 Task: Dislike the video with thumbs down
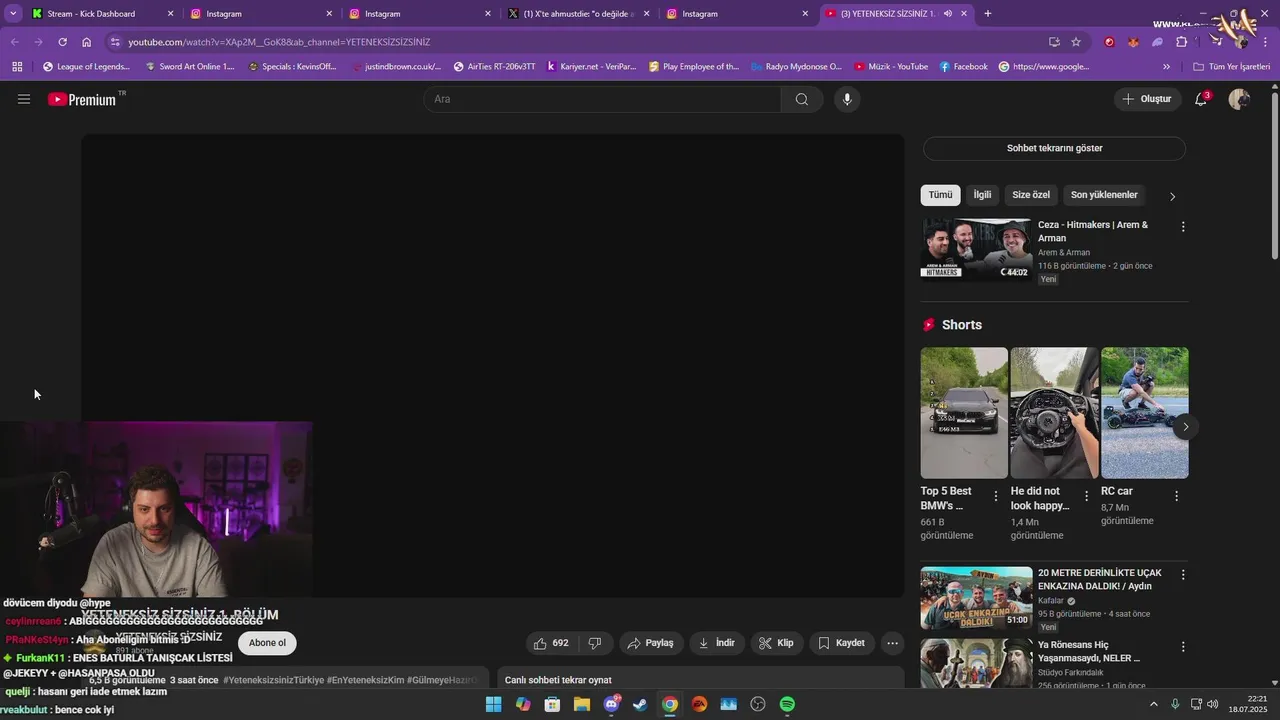tap(595, 643)
